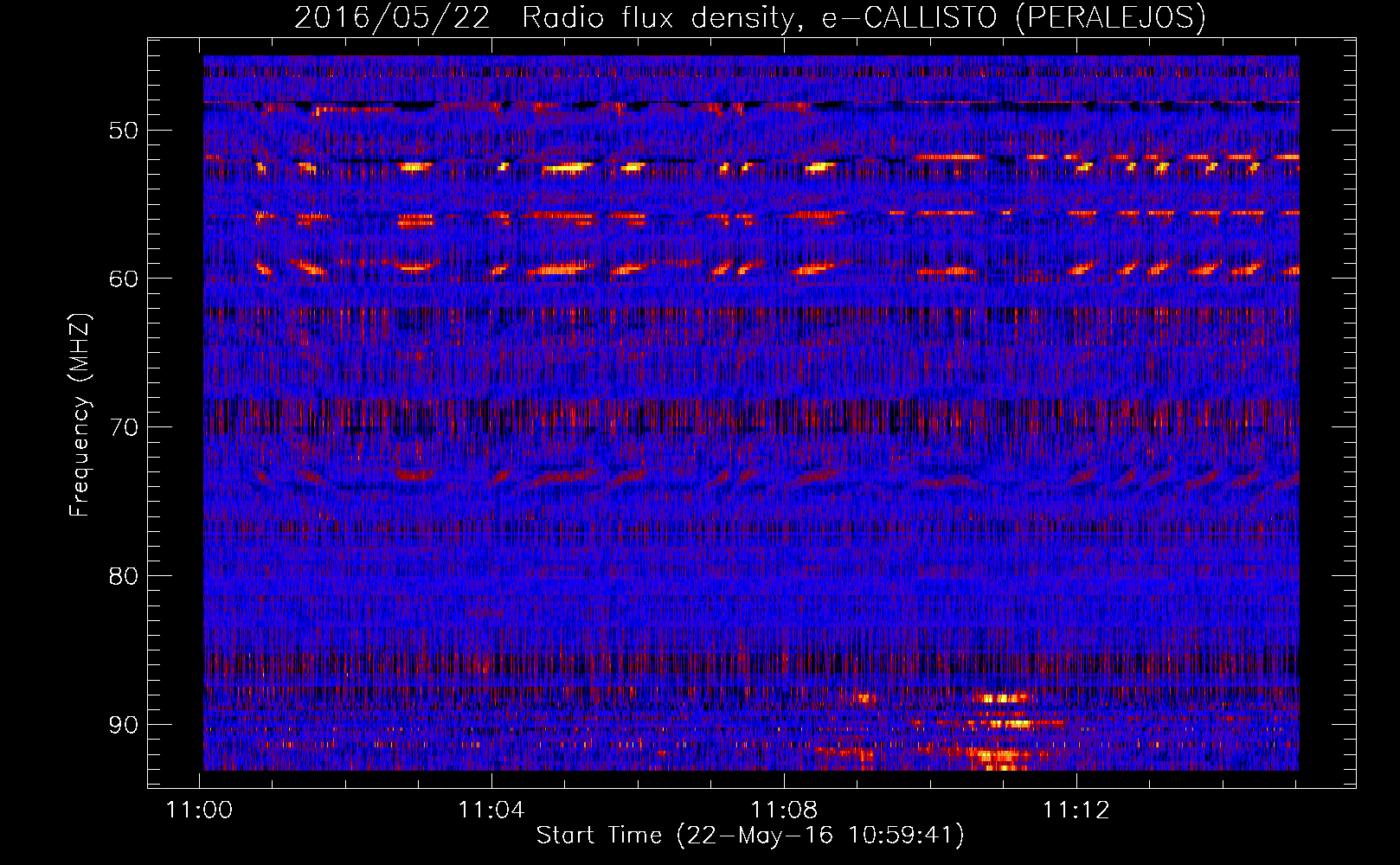
Task: Click the 80 frequency tick label
Action: 123,576
